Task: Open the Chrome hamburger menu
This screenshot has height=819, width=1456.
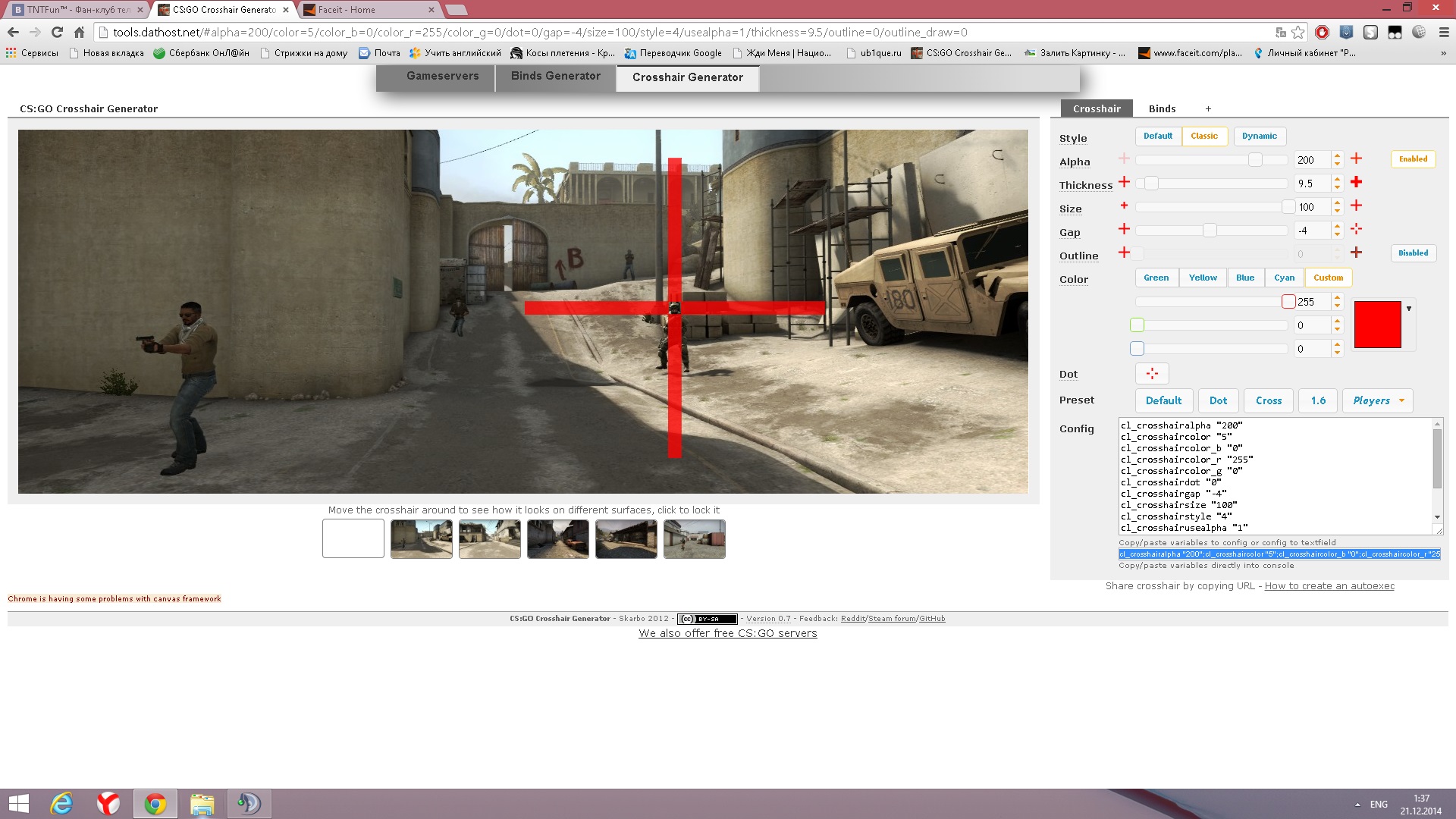Action: (1443, 33)
